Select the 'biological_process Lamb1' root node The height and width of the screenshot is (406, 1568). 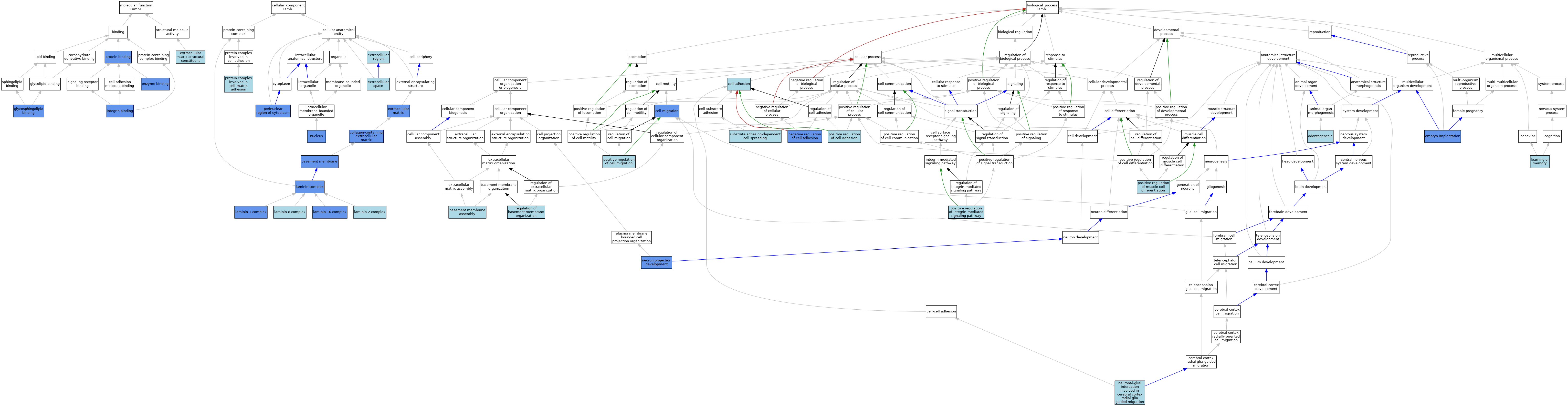tap(1042, 7)
